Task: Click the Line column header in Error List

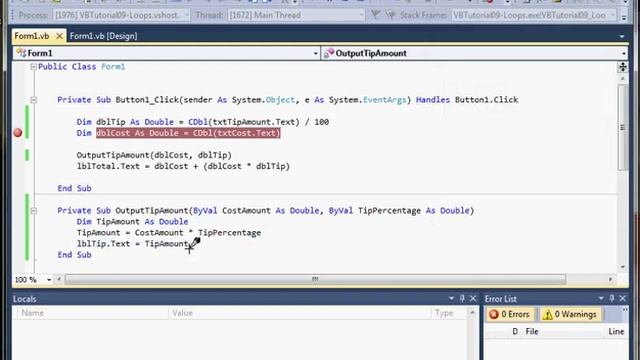Action: 616,331
